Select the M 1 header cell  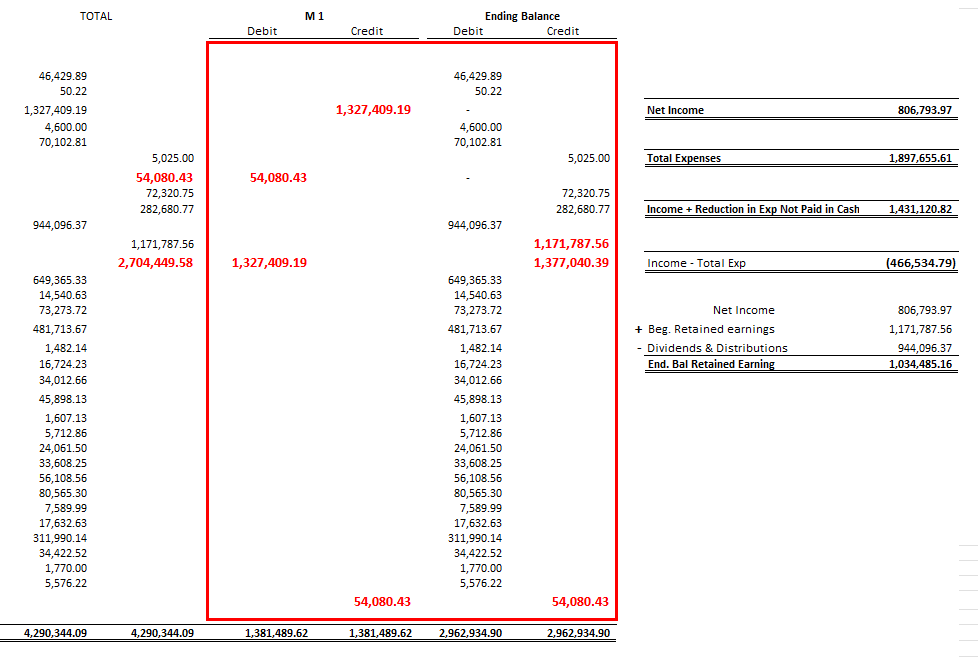pos(314,16)
